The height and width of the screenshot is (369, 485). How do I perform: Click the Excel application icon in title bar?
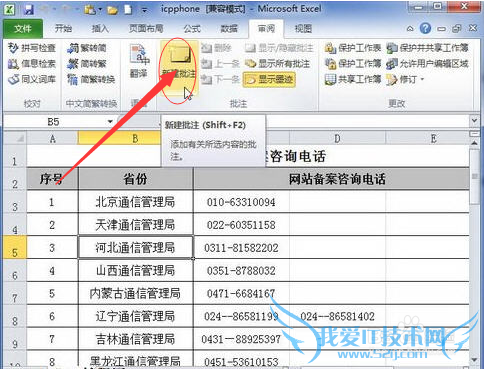pyautogui.click(x=9, y=9)
